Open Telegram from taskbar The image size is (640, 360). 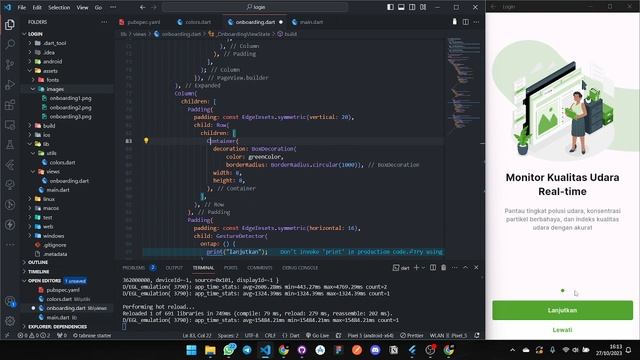(x=247, y=350)
